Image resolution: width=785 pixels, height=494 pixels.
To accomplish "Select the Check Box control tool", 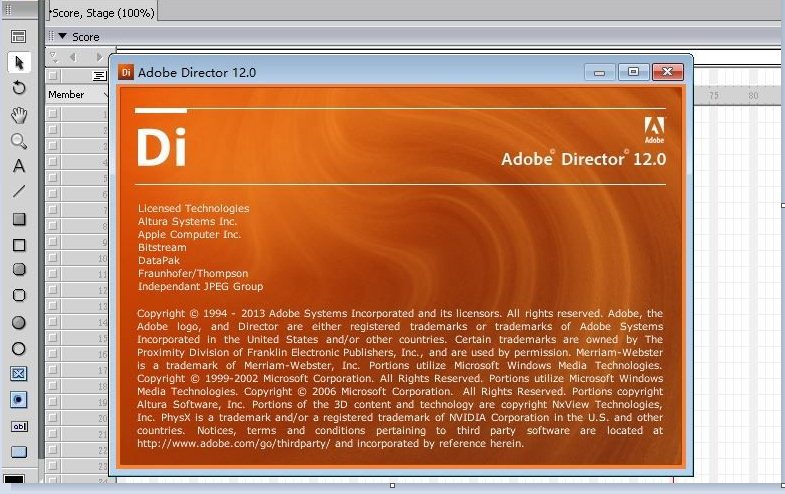I will [x=19, y=373].
